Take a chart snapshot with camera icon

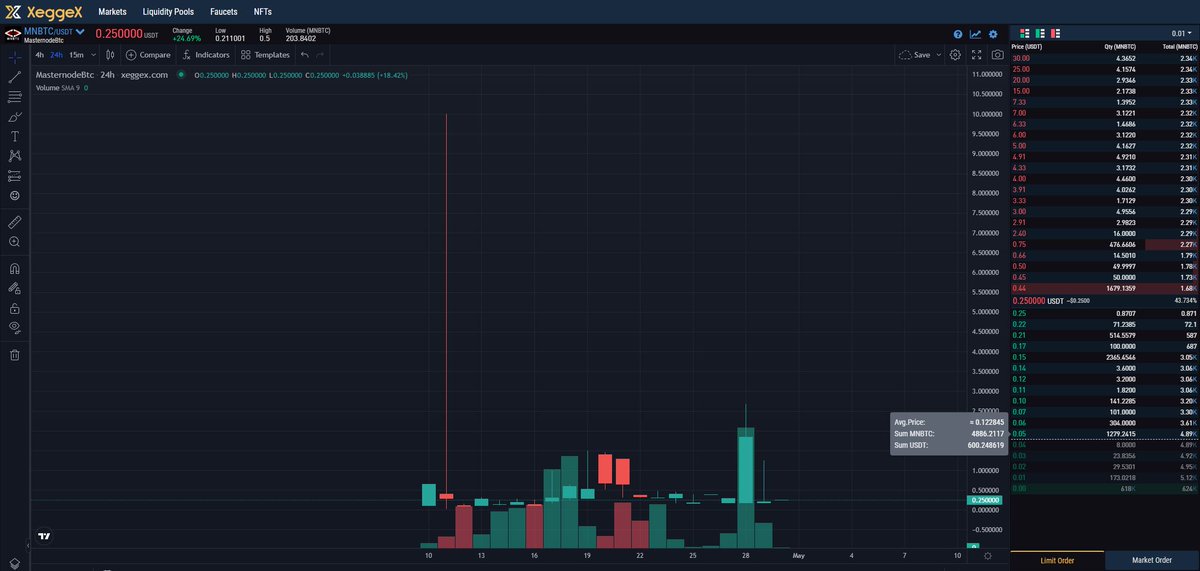pos(997,55)
